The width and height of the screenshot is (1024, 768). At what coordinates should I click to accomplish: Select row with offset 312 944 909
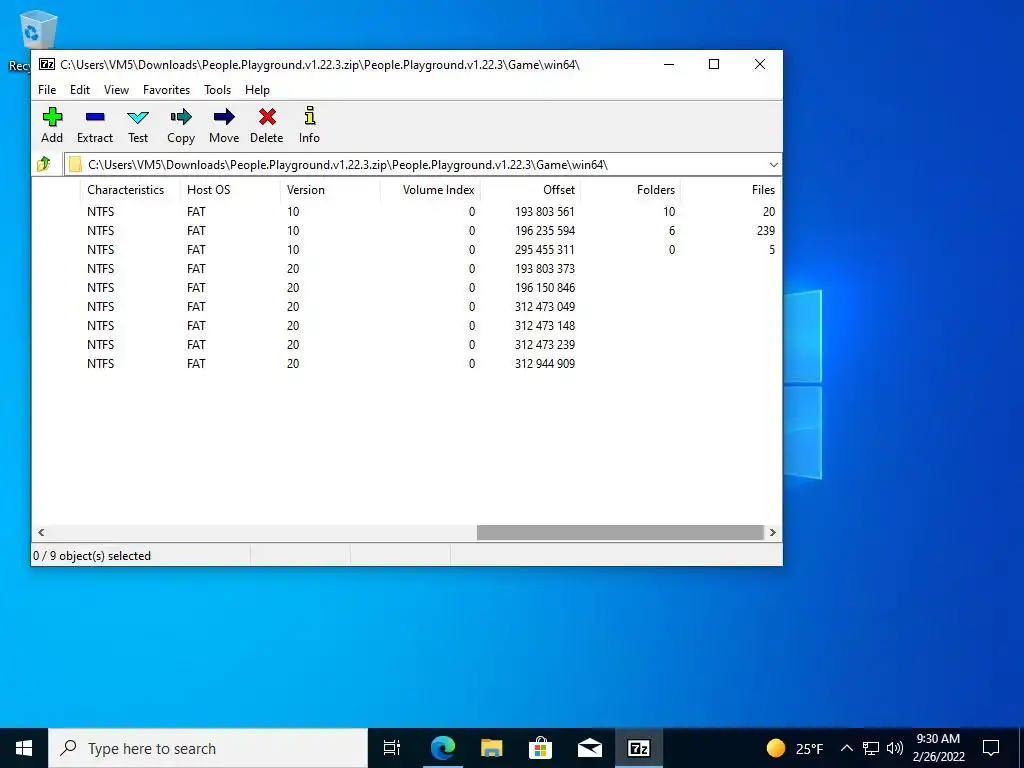[406, 363]
